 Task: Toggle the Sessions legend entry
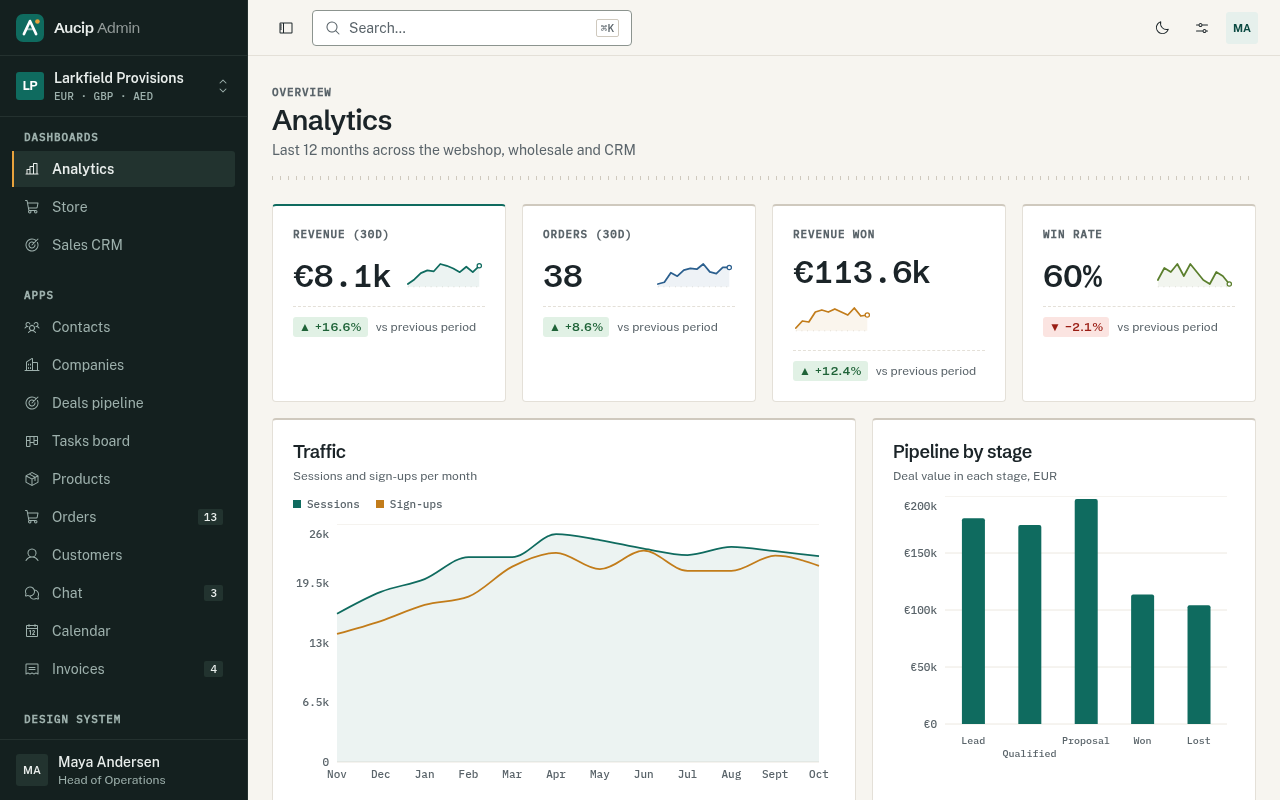(326, 504)
